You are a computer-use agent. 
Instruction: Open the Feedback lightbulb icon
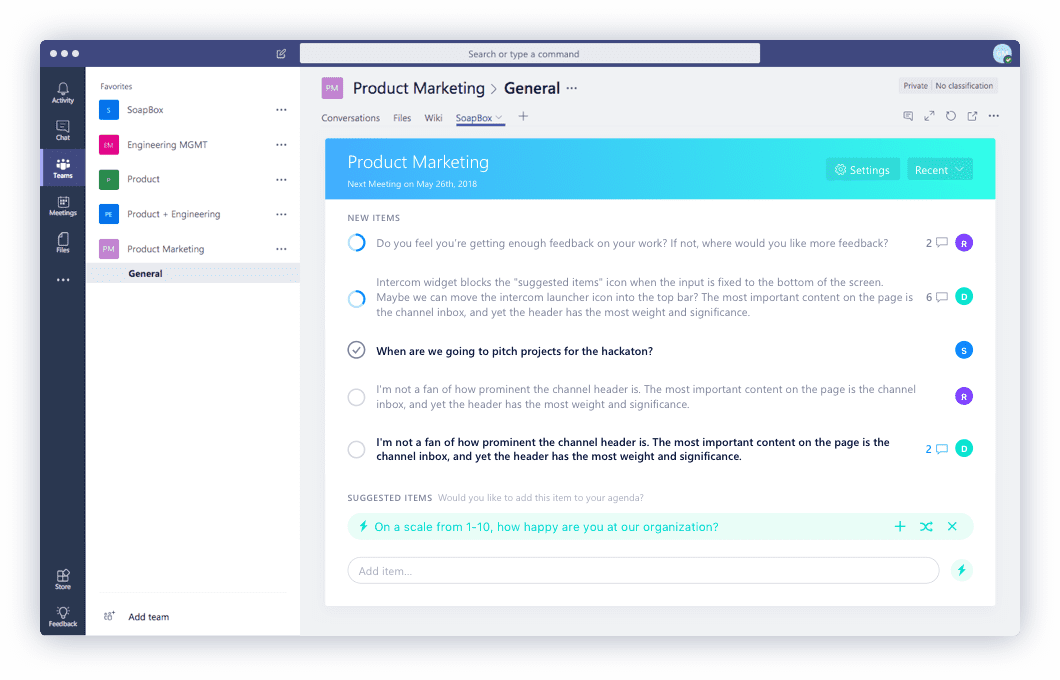coord(63,616)
